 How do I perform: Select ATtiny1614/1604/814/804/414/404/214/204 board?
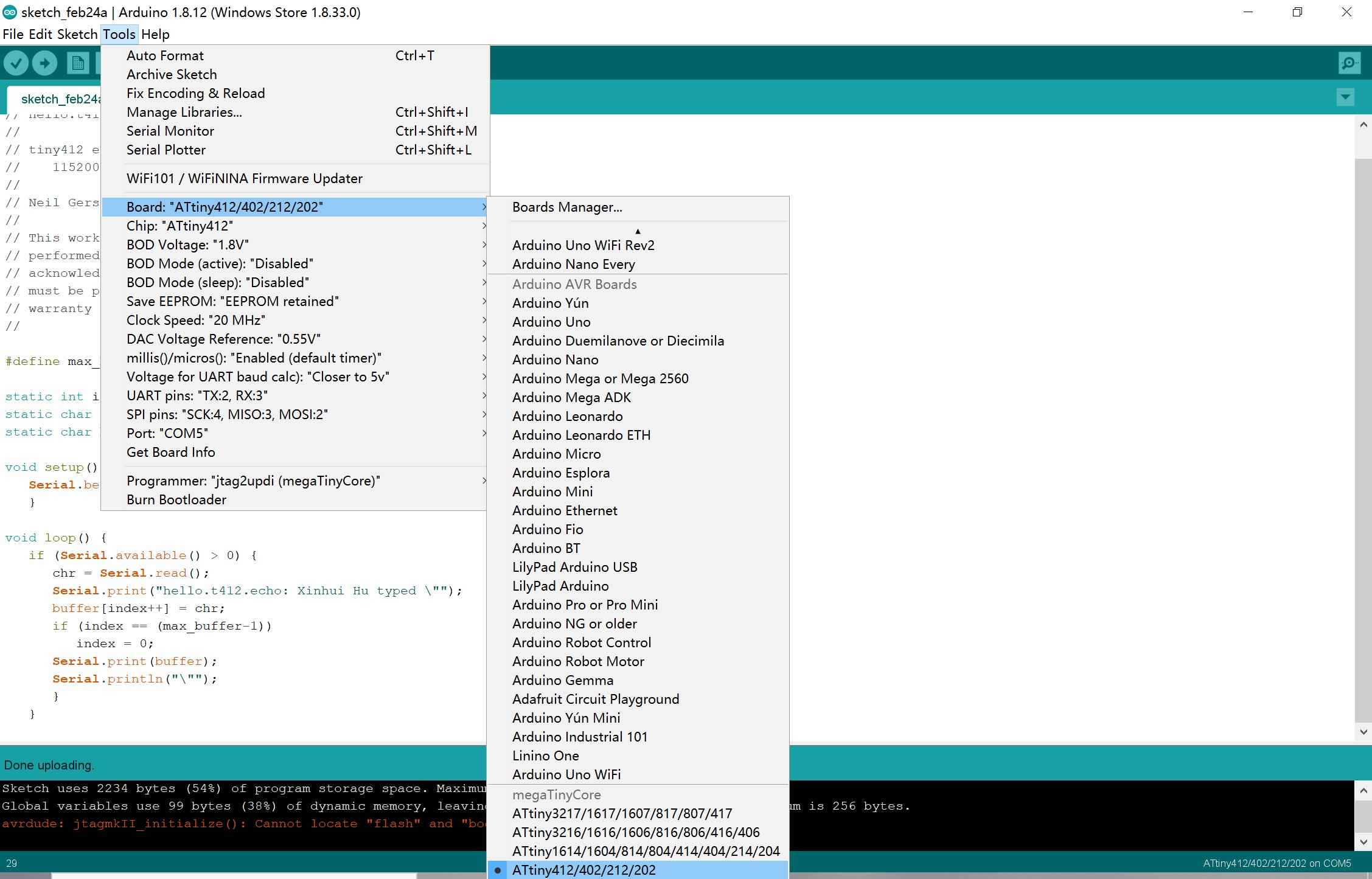pyautogui.click(x=638, y=851)
